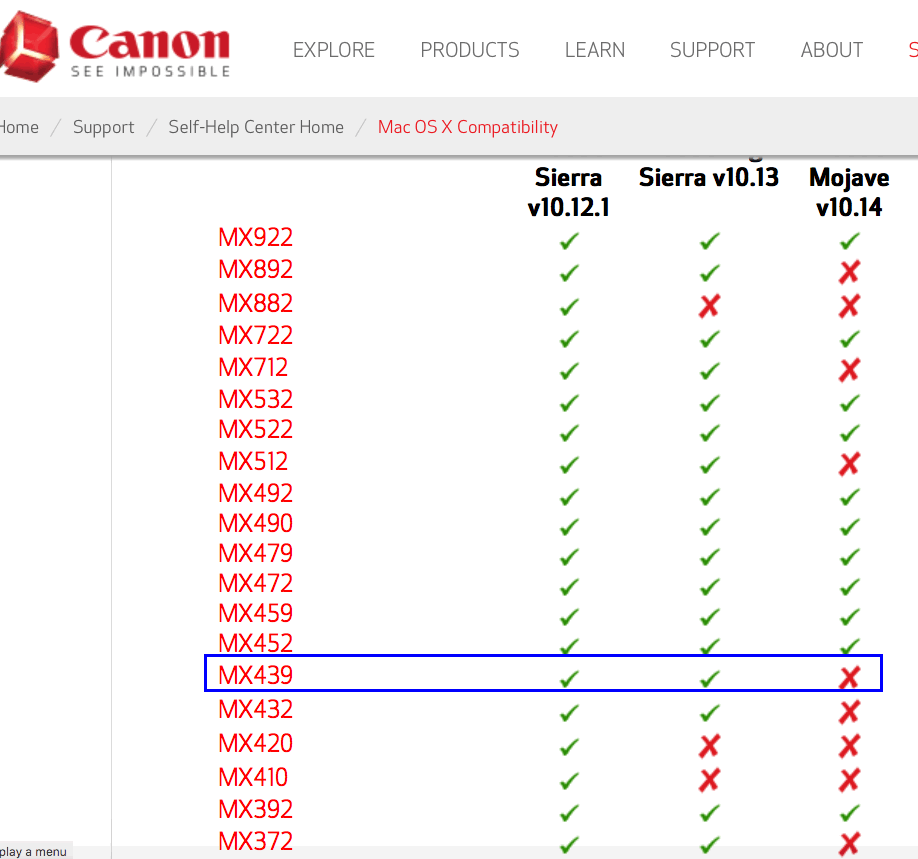Click MX882 Mojave red X mark
Viewport: 918px width, 859px height.
coord(850,306)
